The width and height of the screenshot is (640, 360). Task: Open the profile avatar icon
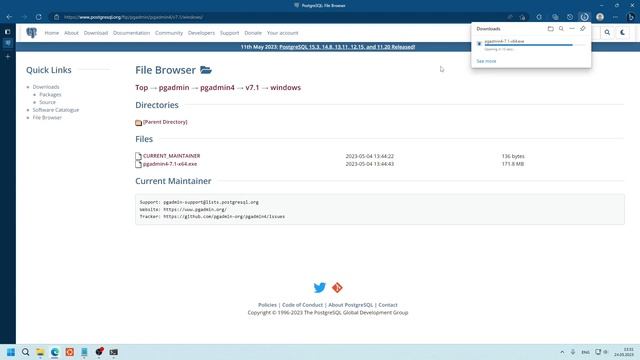pos(600,17)
